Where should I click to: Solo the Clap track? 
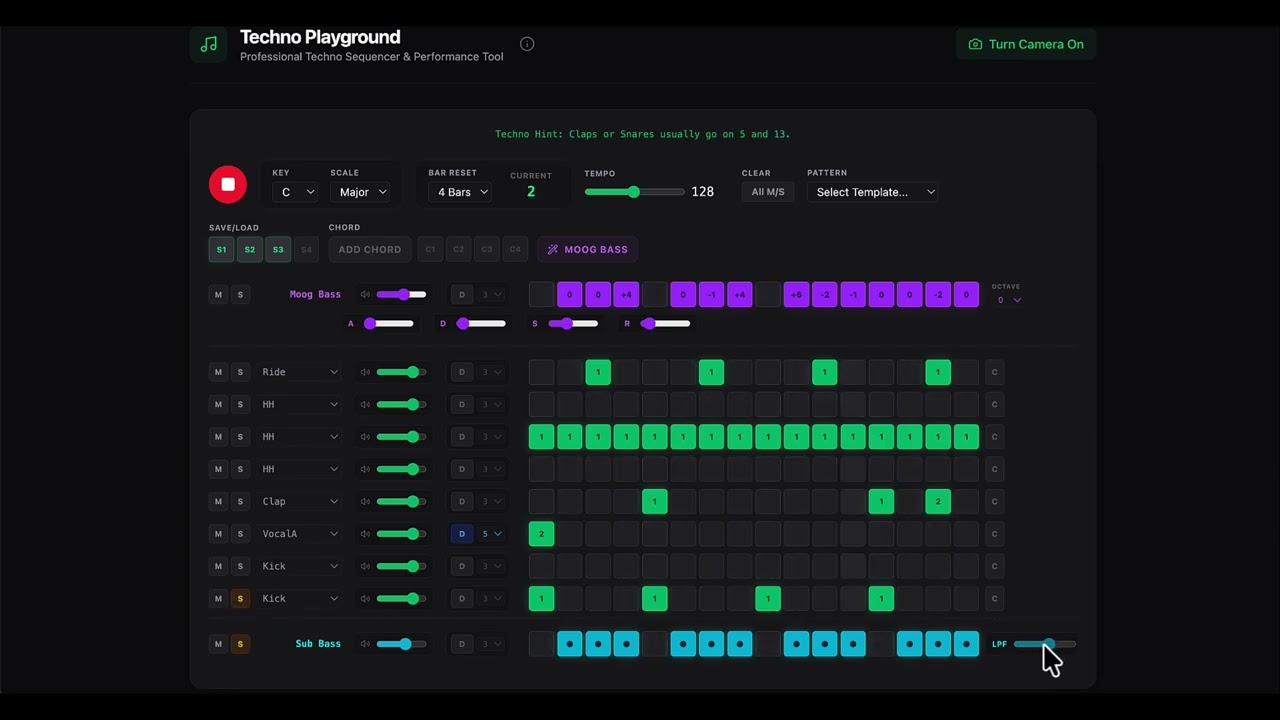(240, 501)
